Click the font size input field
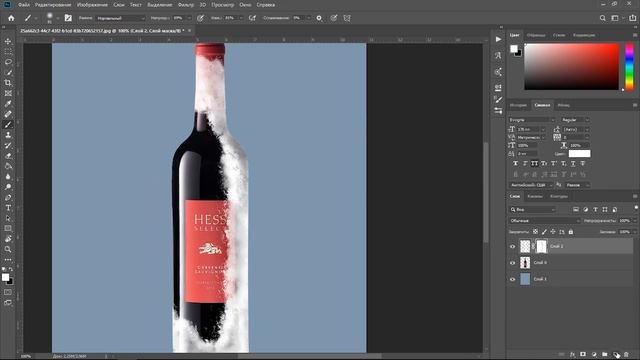The height and width of the screenshot is (360, 640). [x=529, y=129]
